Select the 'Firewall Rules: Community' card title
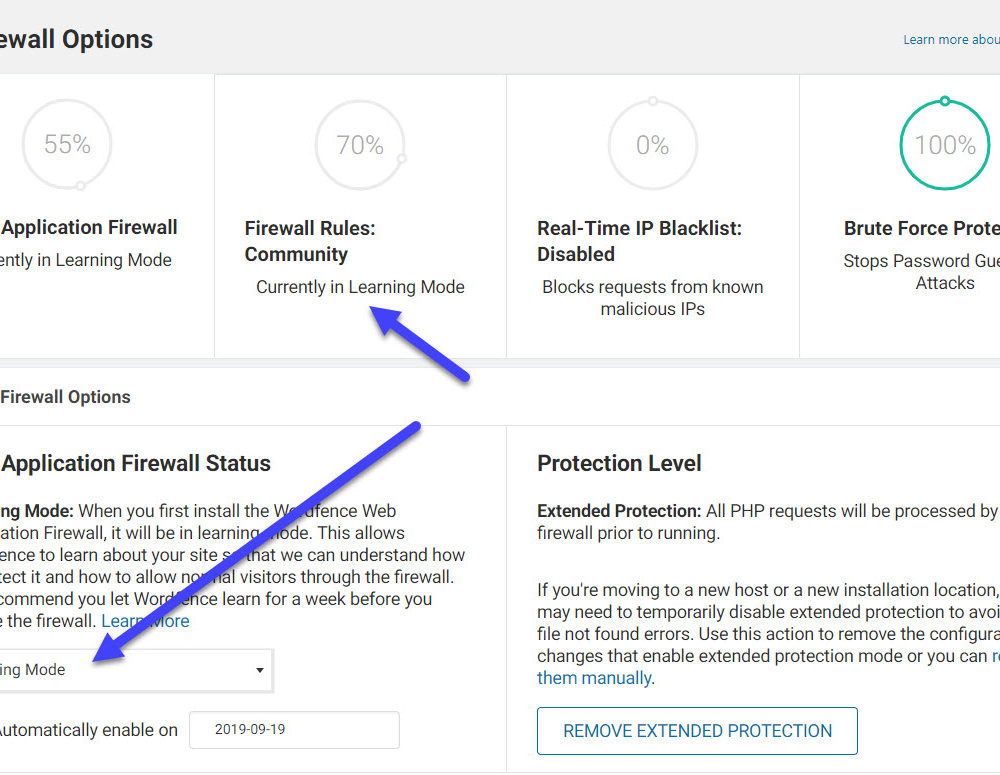1000x775 pixels. click(310, 241)
